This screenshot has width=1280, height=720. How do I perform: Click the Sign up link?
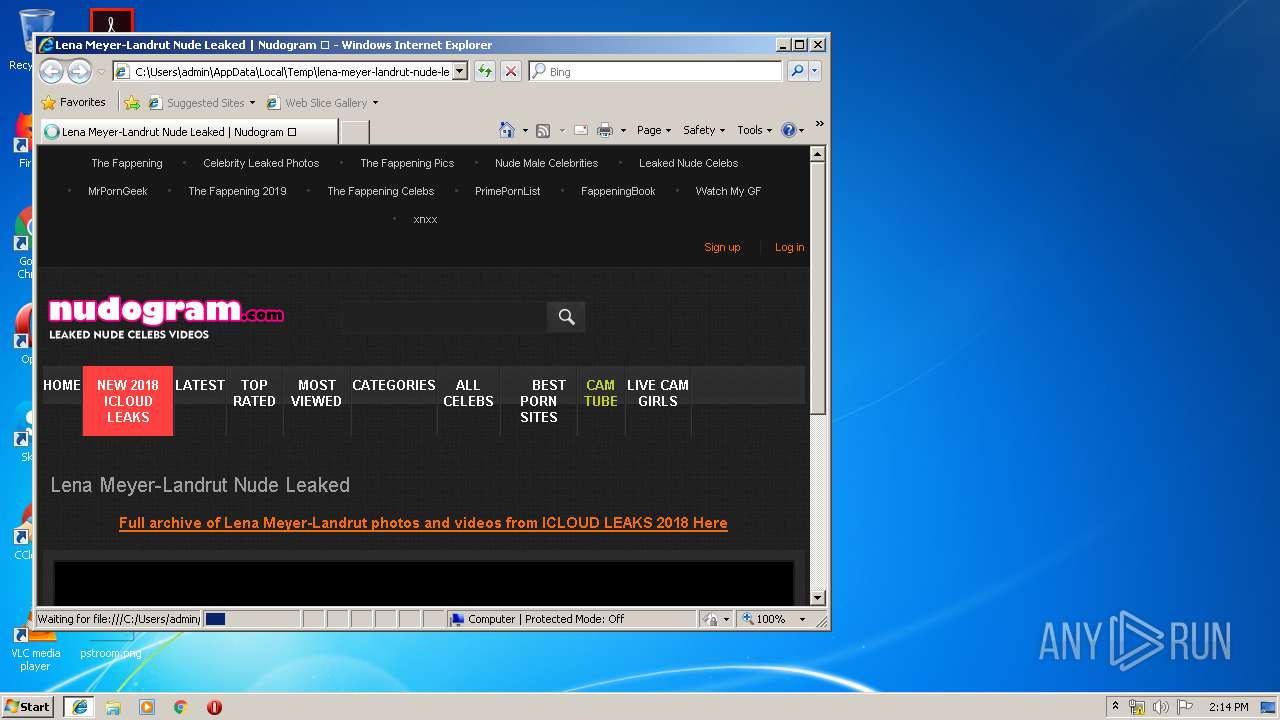coord(722,247)
